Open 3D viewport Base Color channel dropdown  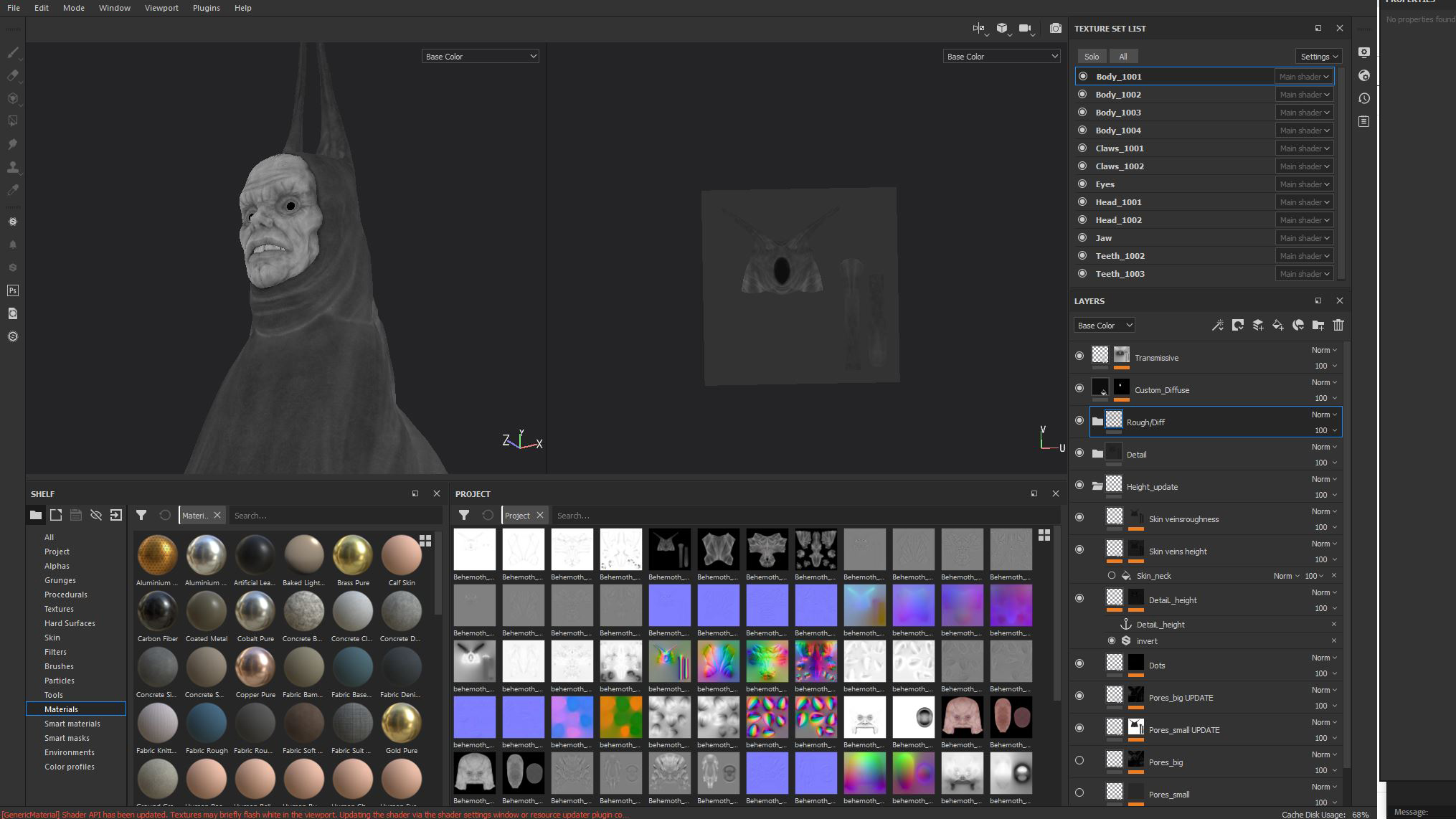(x=480, y=56)
